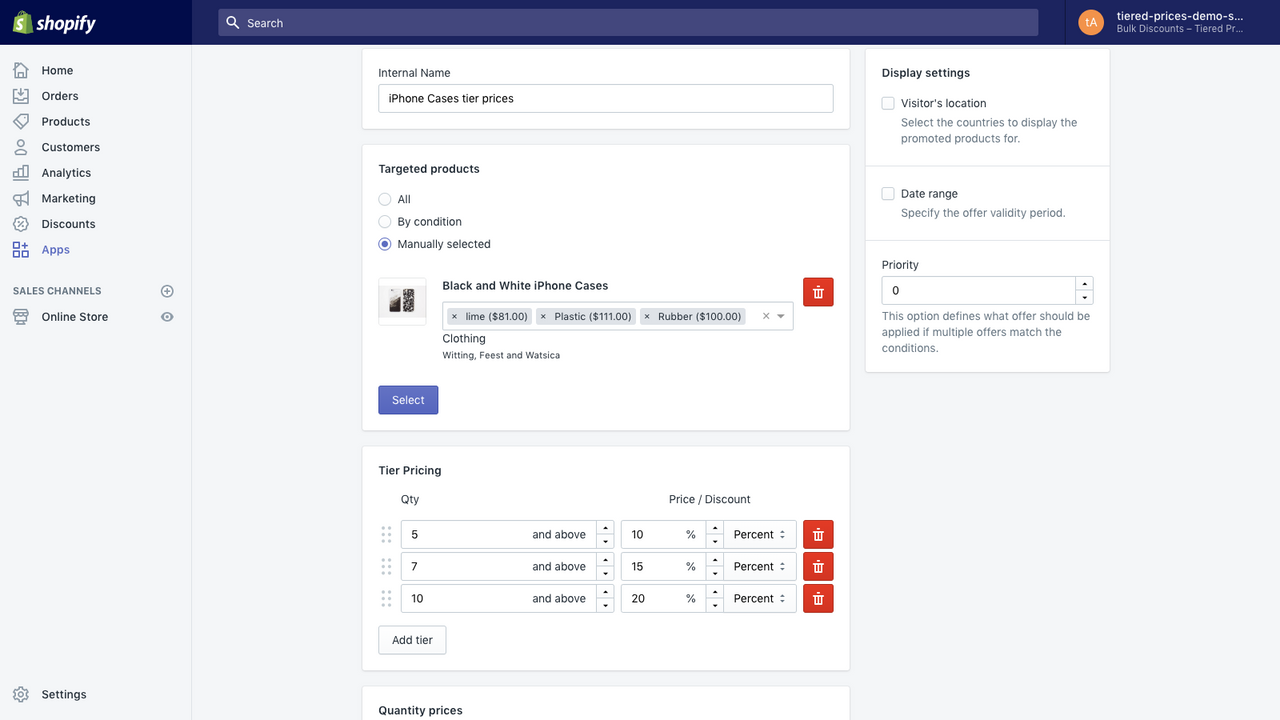The height and width of the screenshot is (720, 1280).
Task: Delete the first pricing tier via trash icon
Action: tap(817, 534)
